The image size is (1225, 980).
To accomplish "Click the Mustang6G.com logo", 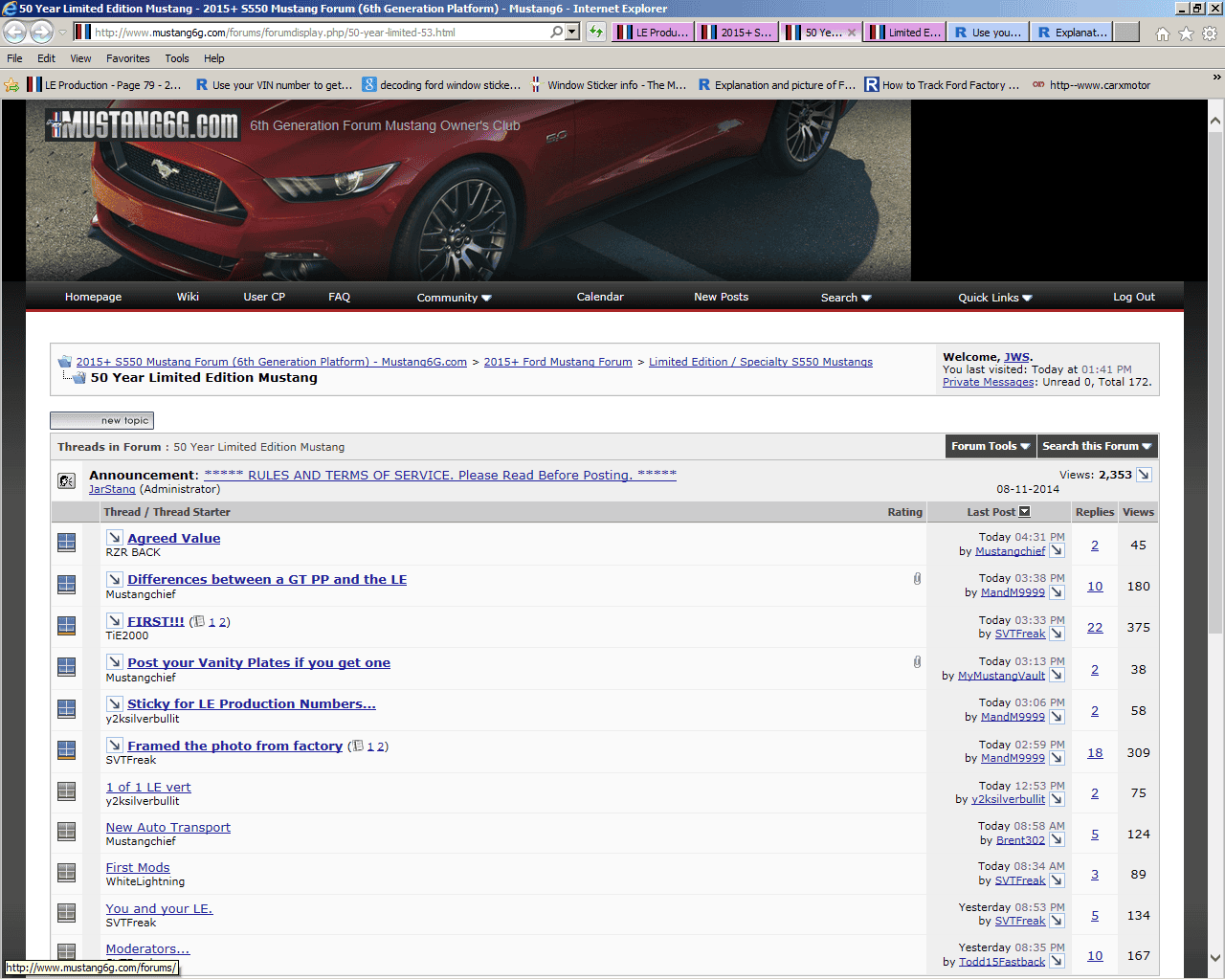I will point(143,124).
